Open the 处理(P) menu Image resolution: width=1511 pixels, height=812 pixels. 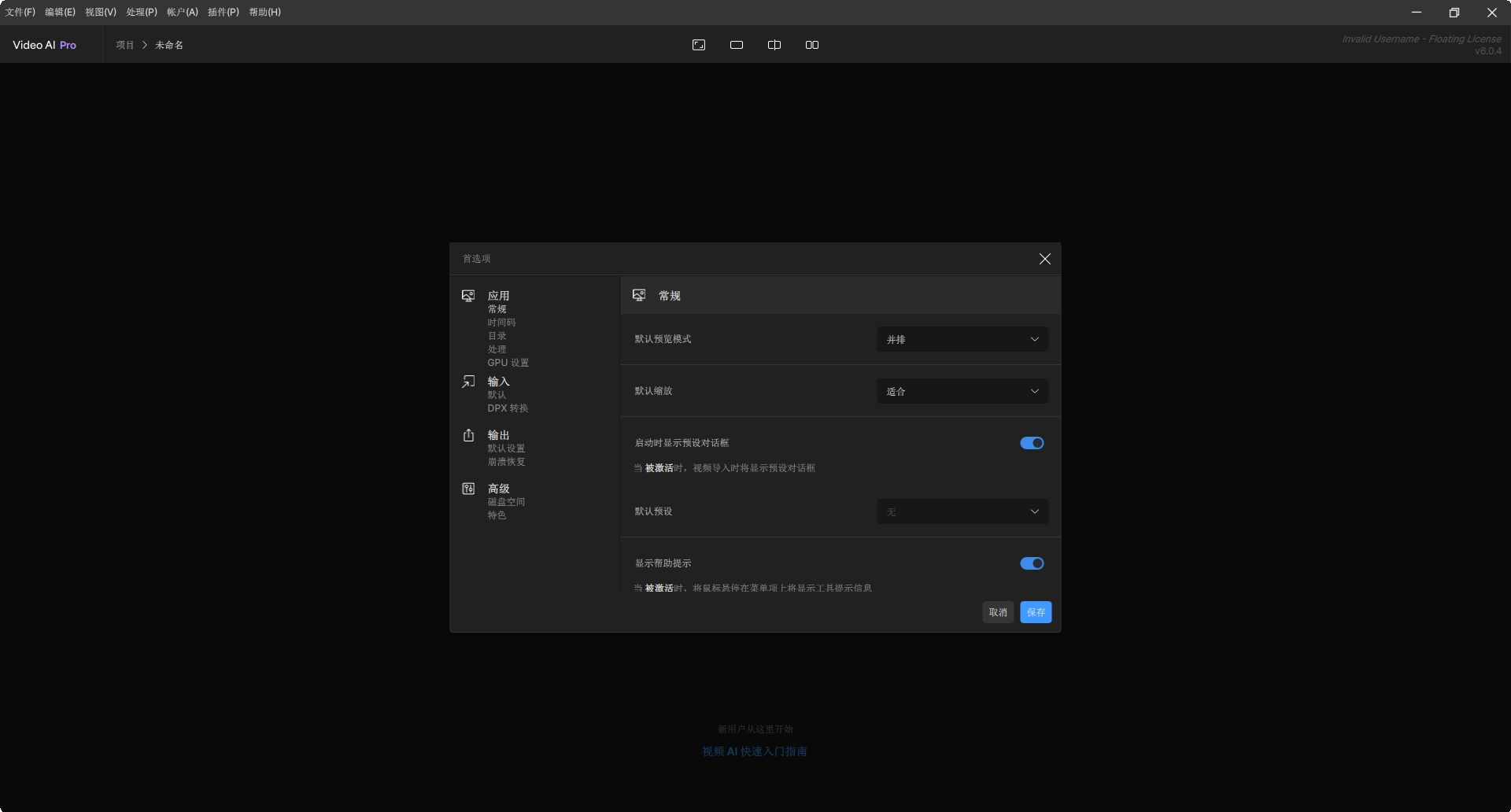(x=142, y=13)
